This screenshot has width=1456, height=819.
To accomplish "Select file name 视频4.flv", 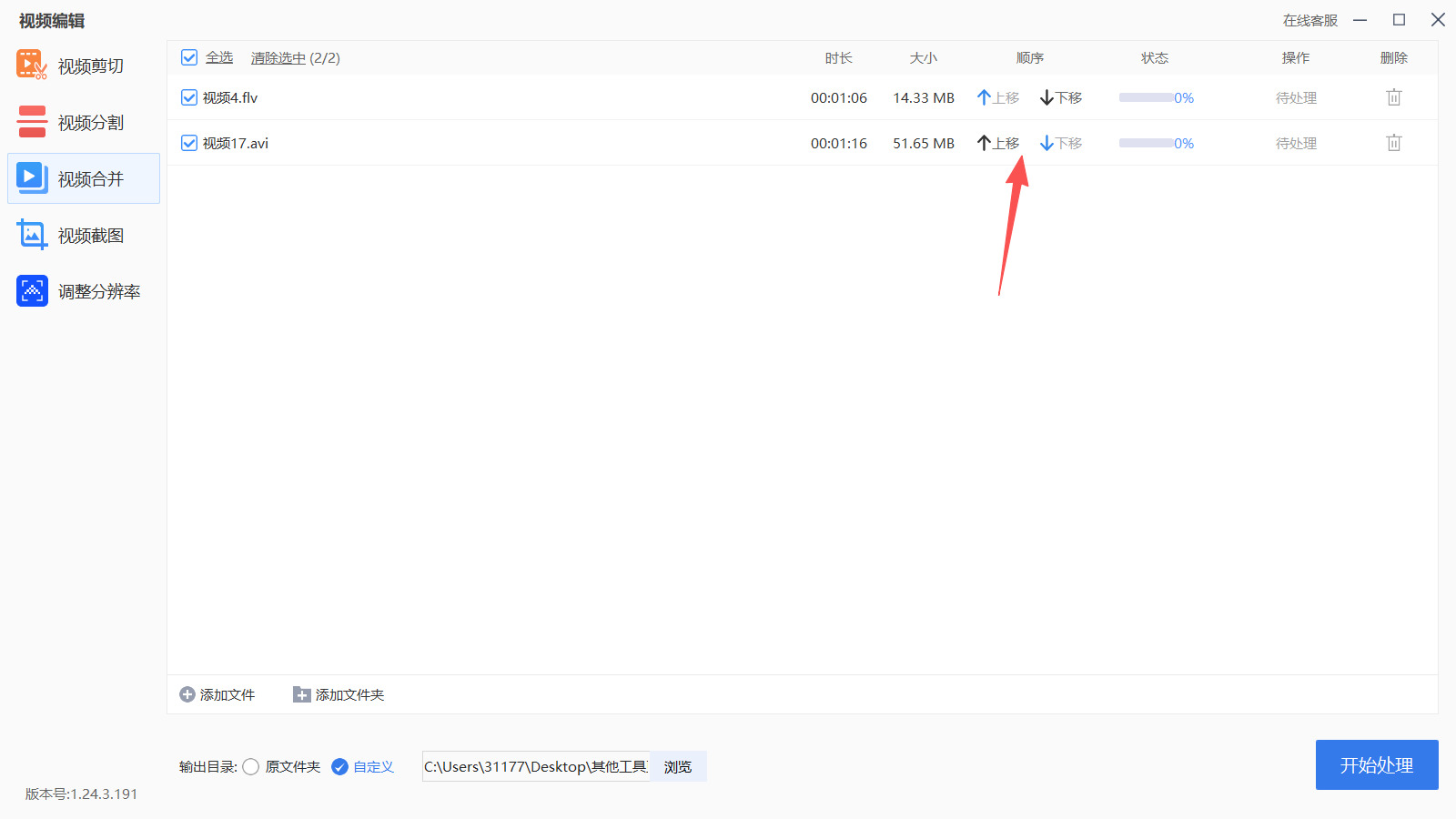I will 230,97.
